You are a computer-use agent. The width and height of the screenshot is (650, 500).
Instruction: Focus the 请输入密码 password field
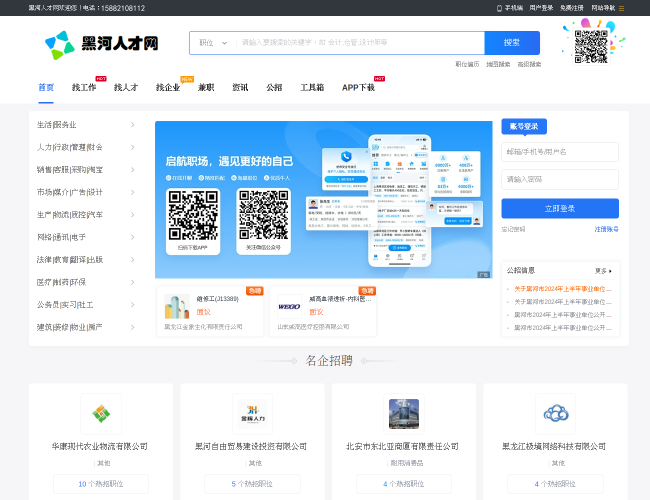point(560,180)
